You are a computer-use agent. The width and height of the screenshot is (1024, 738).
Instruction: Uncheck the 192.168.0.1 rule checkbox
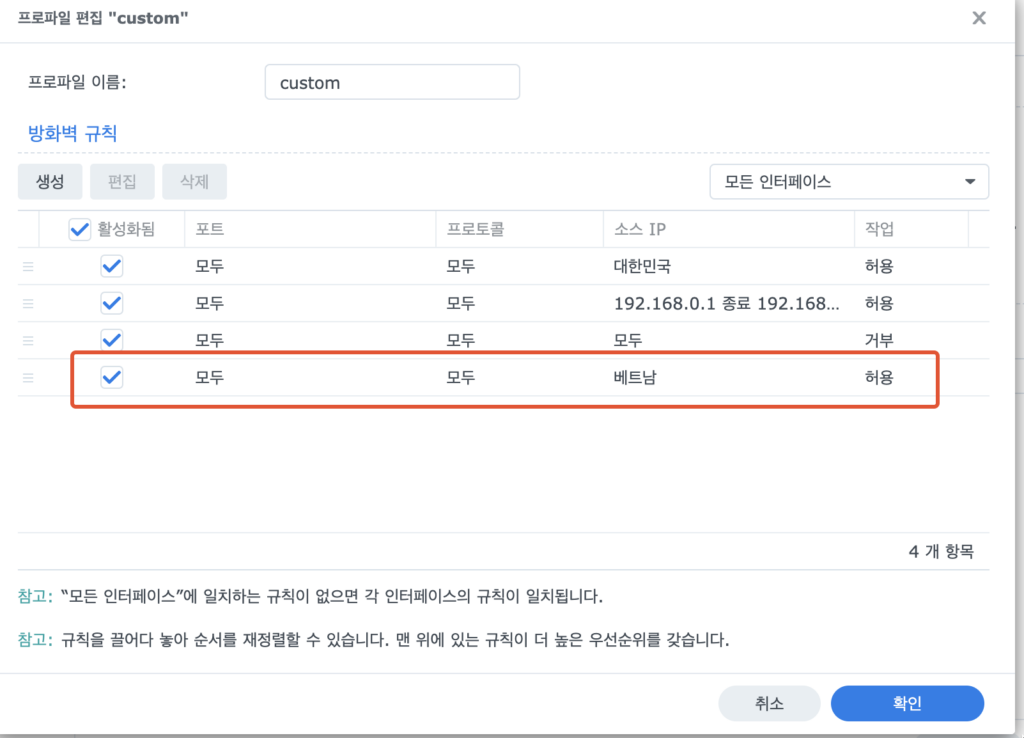(112, 303)
